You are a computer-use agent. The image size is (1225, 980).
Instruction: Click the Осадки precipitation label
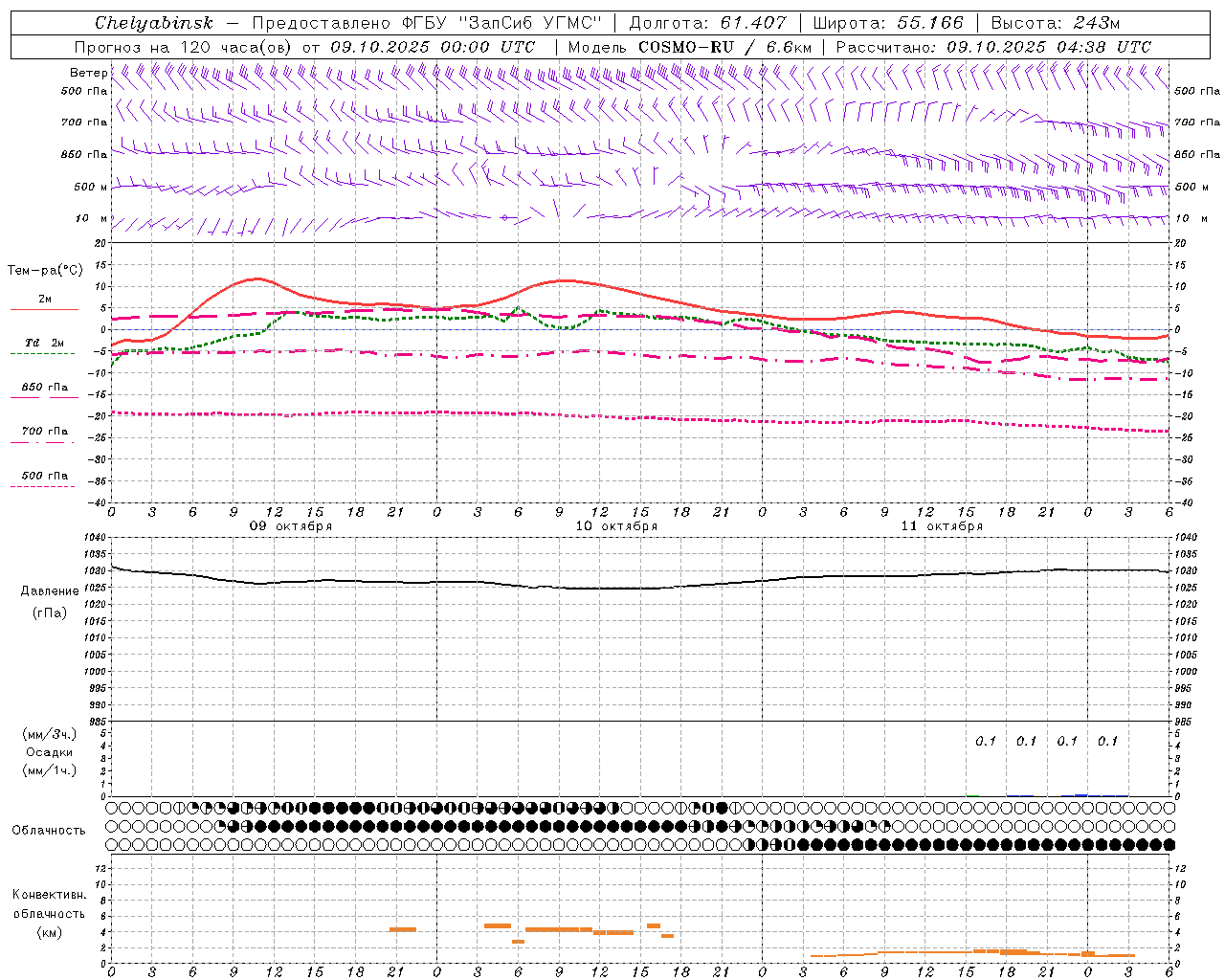click(x=50, y=752)
